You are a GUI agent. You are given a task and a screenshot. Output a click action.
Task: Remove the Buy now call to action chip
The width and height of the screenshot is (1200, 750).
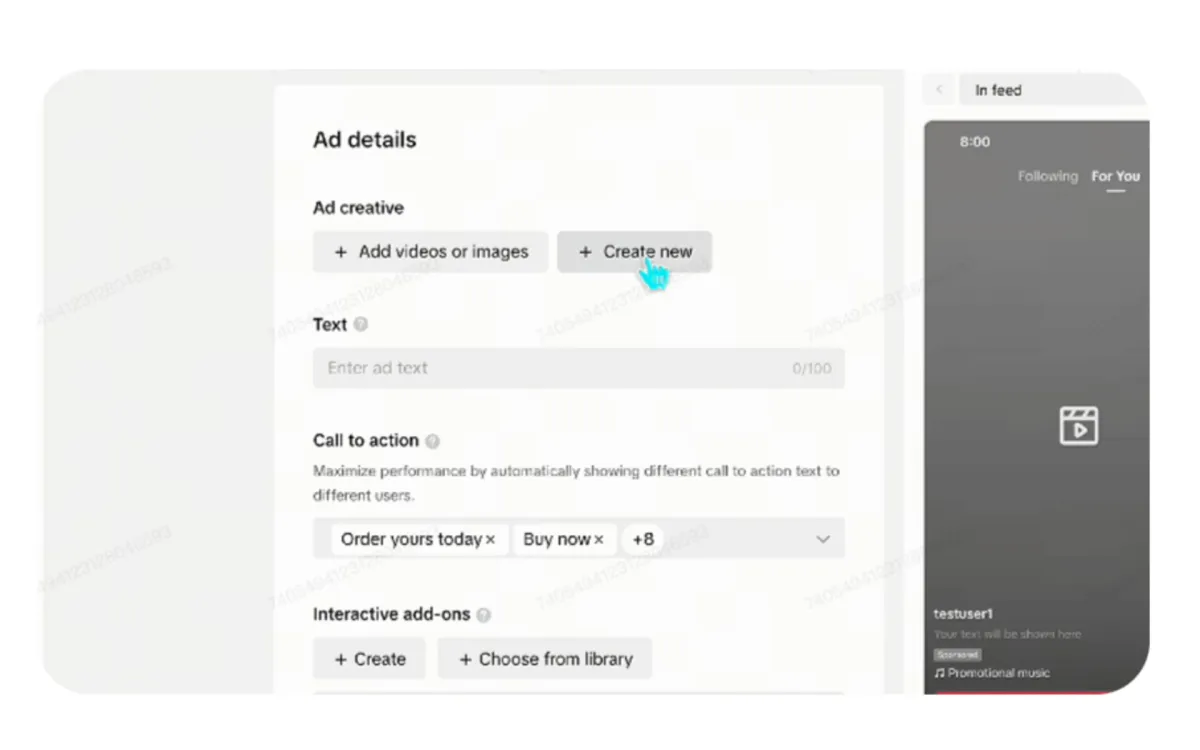tap(601, 538)
